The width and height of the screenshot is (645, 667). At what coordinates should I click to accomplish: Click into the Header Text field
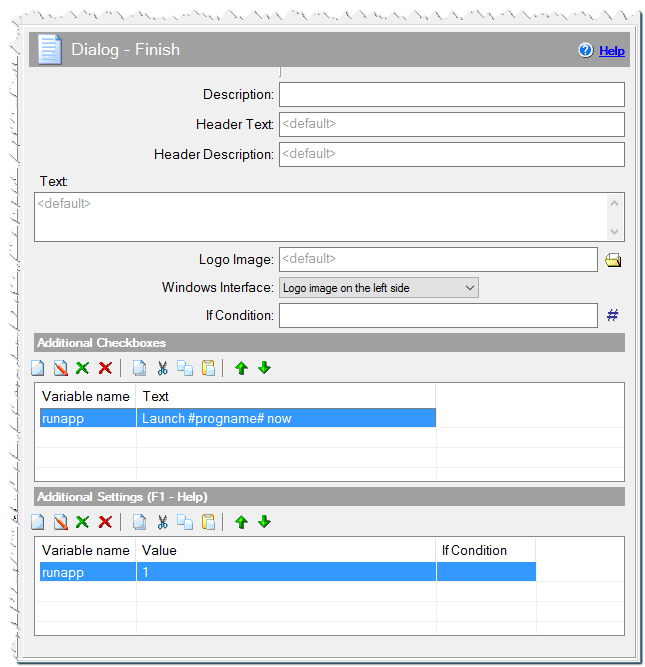coord(451,124)
